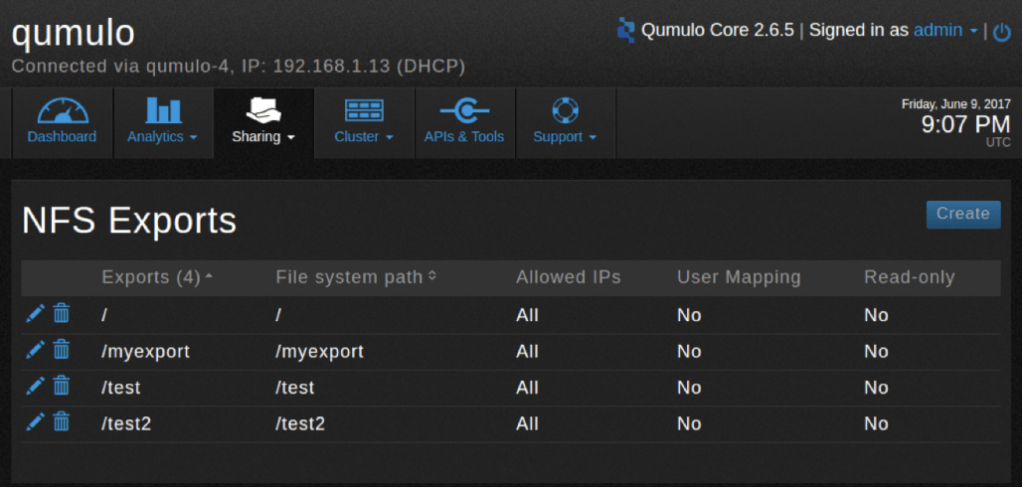The height and width of the screenshot is (488, 1024).
Task: Sort by Exports (4) column
Action: click(x=157, y=277)
